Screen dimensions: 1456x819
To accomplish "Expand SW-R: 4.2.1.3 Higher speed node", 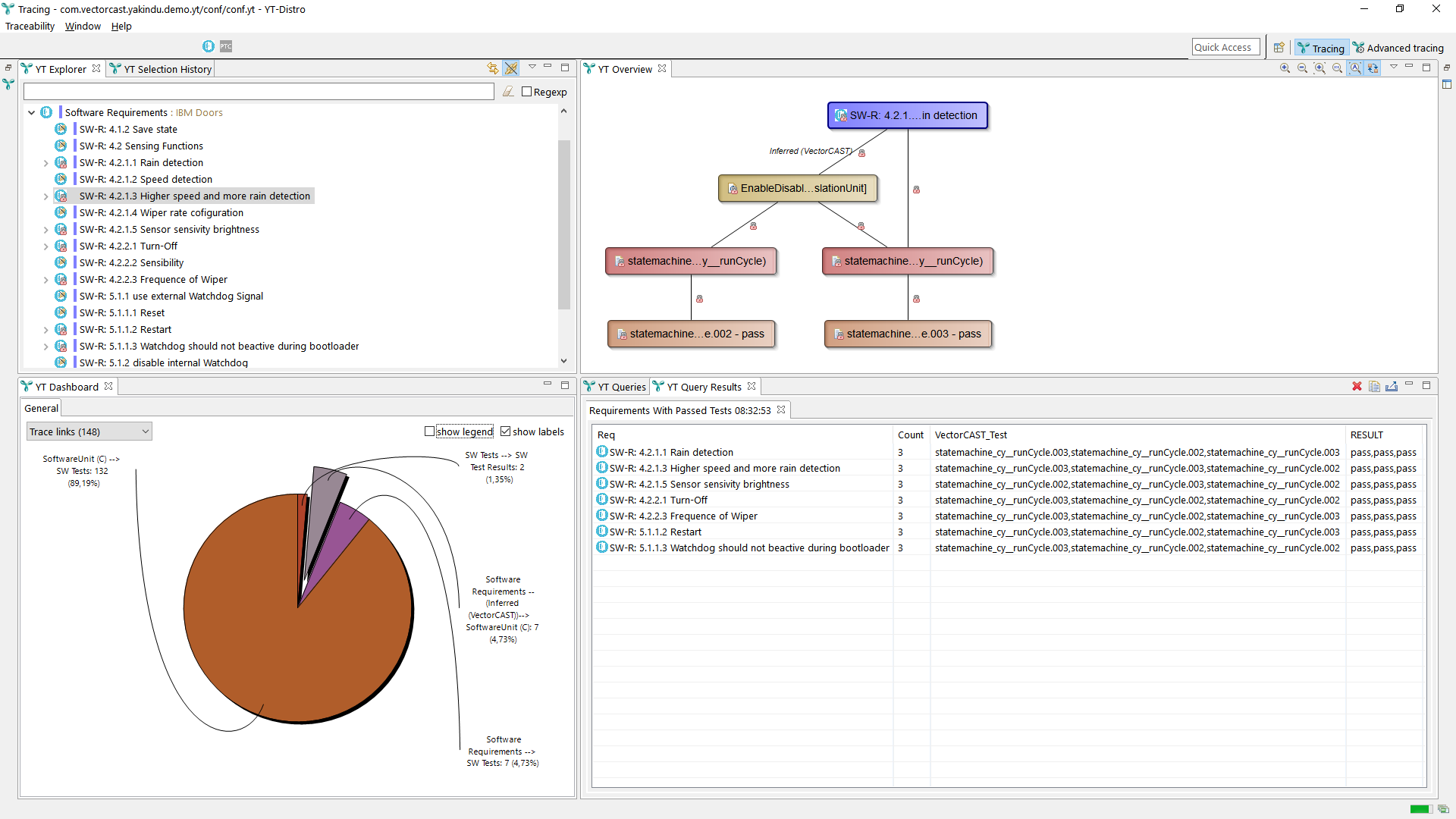I will click(x=45, y=196).
